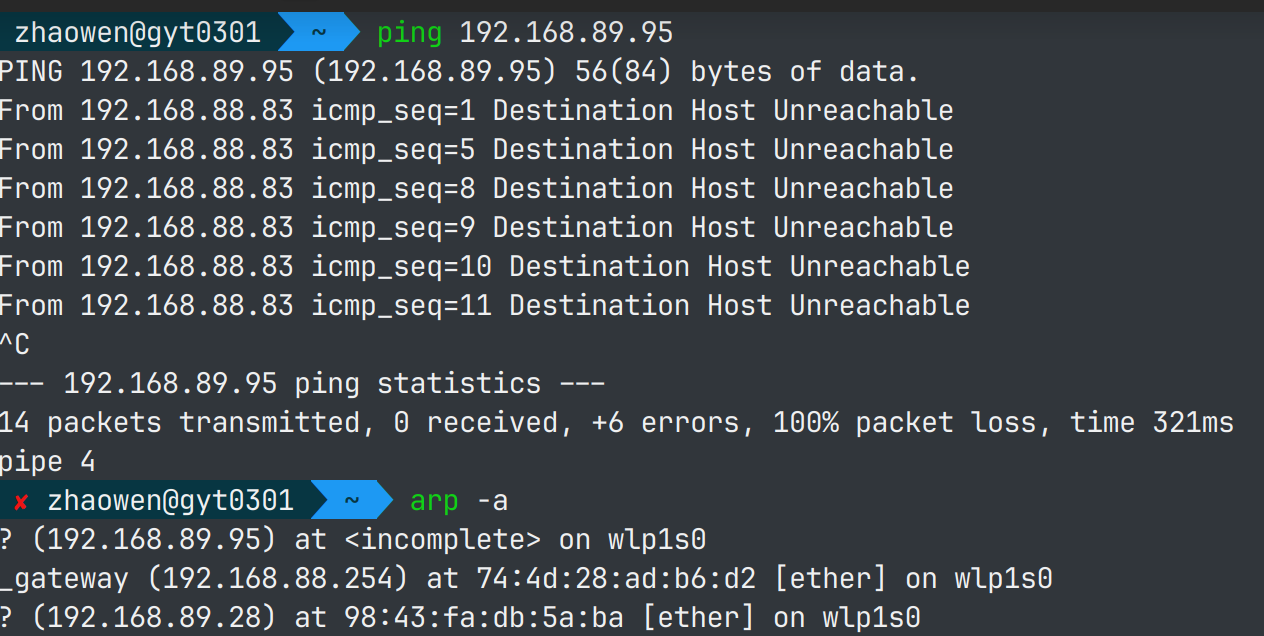Click the "pipe 4" output line
This screenshot has height=636, width=1264.
click(x=48, y=462)
